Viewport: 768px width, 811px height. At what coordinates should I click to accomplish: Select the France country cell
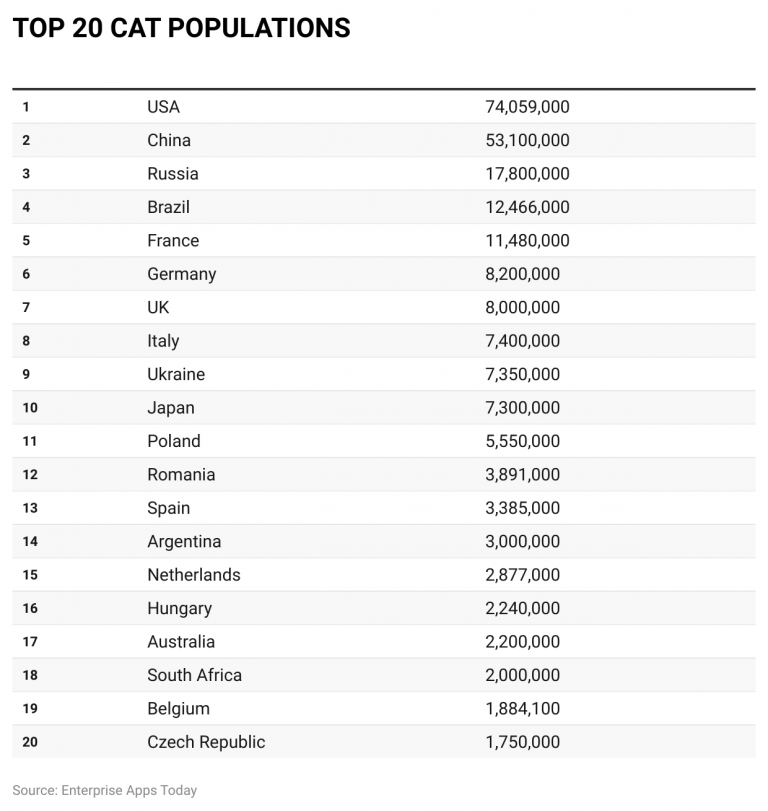point(173,241)
